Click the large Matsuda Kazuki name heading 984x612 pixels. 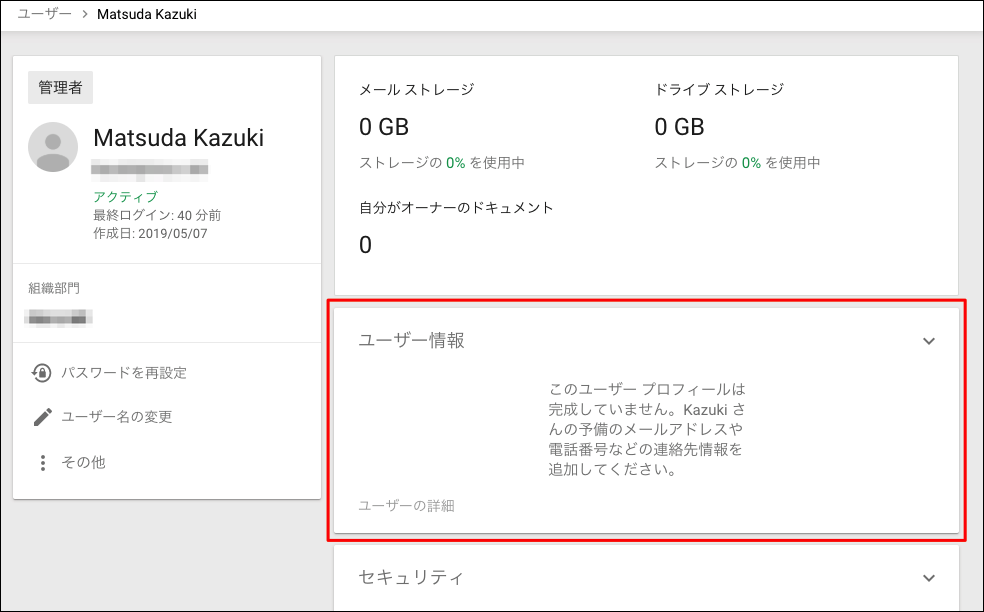click(179, 138)
